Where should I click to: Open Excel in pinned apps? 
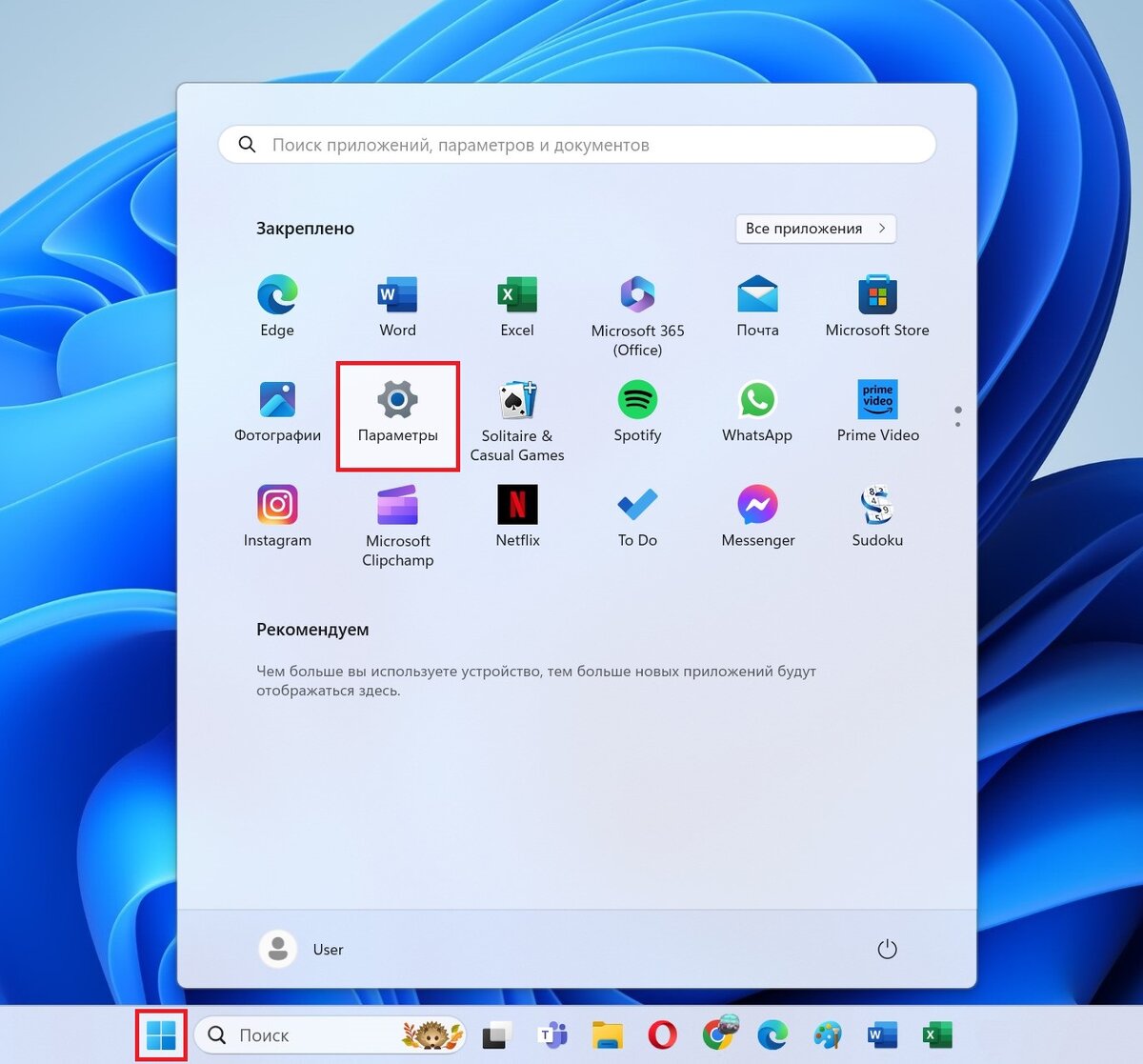pyautogui.click(x=517, y=306)
